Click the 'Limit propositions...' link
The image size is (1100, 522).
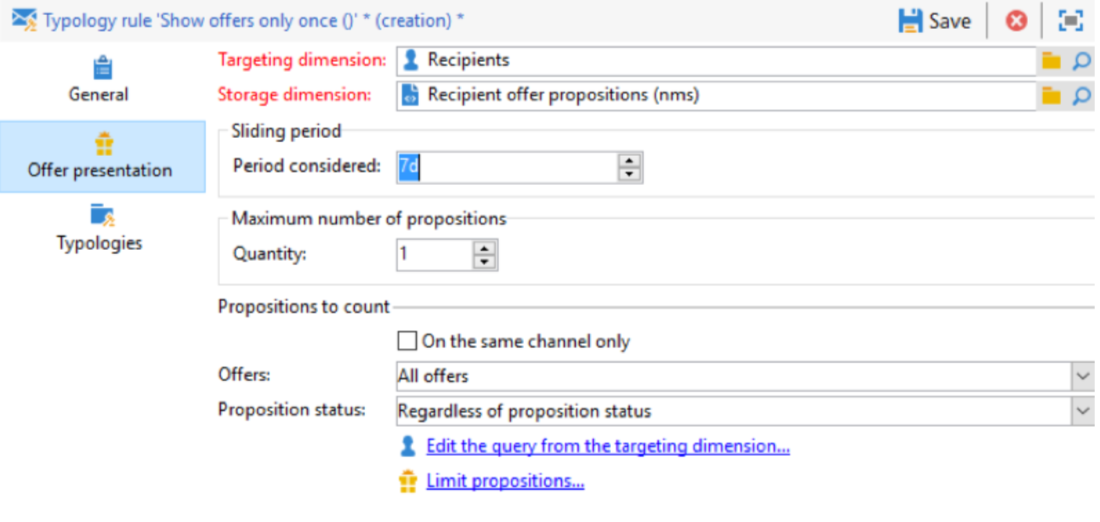505,481
